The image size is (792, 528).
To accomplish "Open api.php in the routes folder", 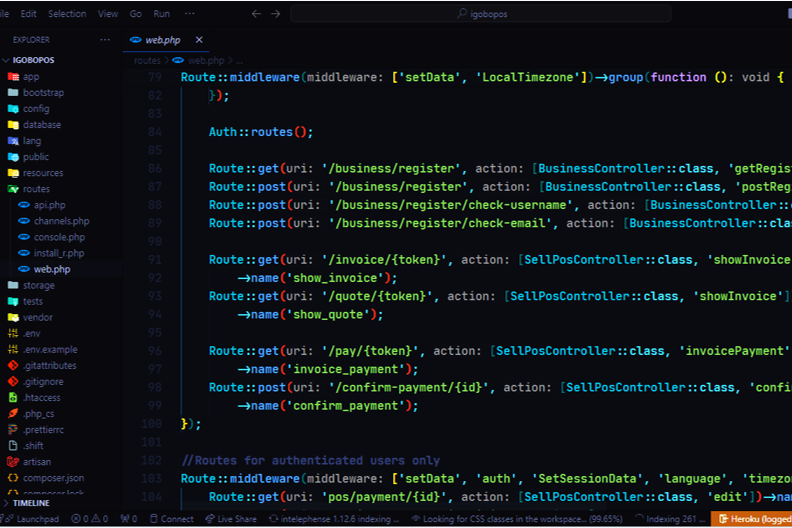I will tap(49, 205).
